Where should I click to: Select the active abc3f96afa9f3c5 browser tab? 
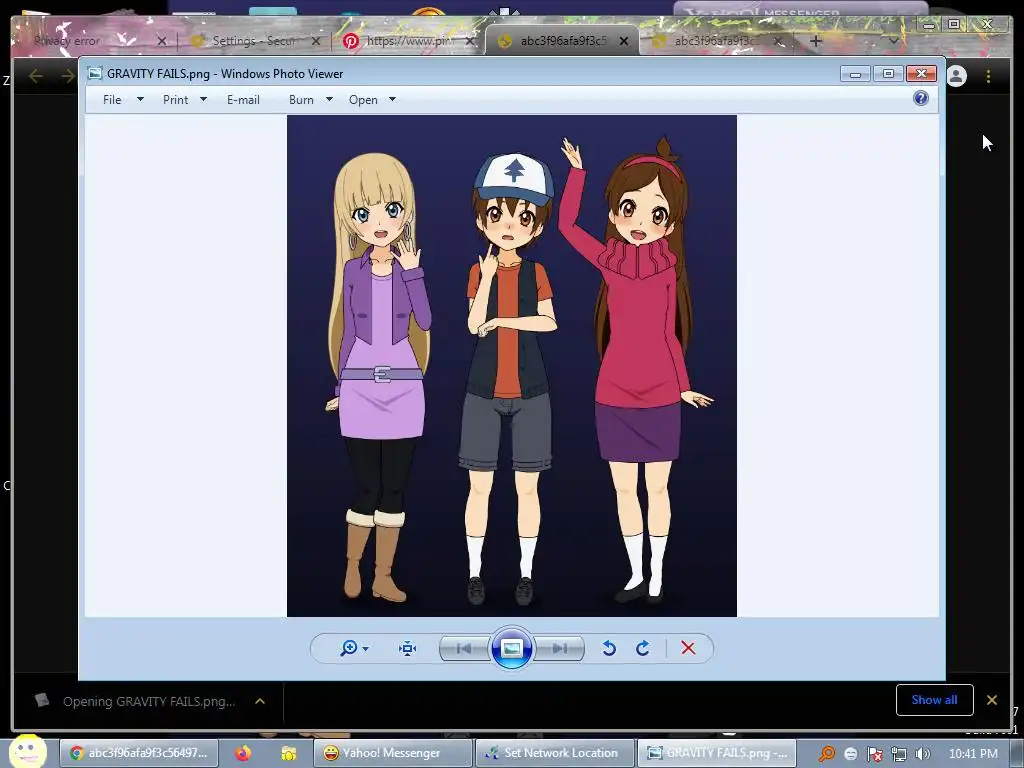click(x=562, y=40)
